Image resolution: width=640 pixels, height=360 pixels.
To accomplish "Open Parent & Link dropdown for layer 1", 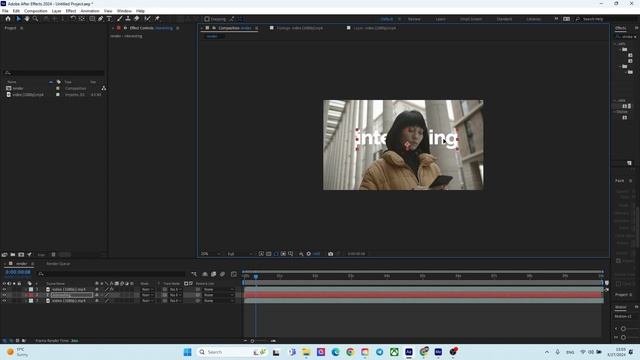I will coord(218,289).
